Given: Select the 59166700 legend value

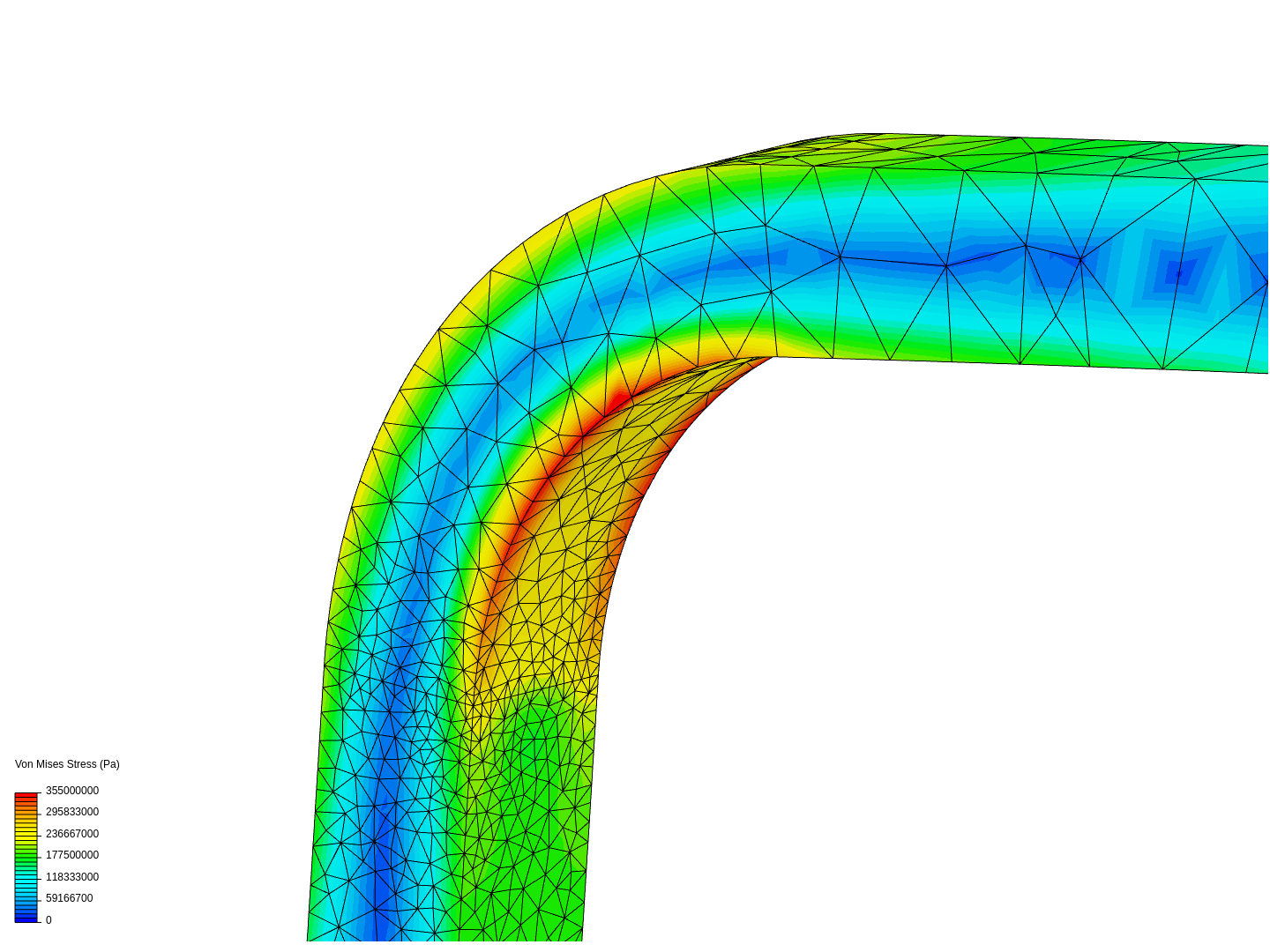Looking at the screenshot, I should pyautogui.click(x=70, y=898).
